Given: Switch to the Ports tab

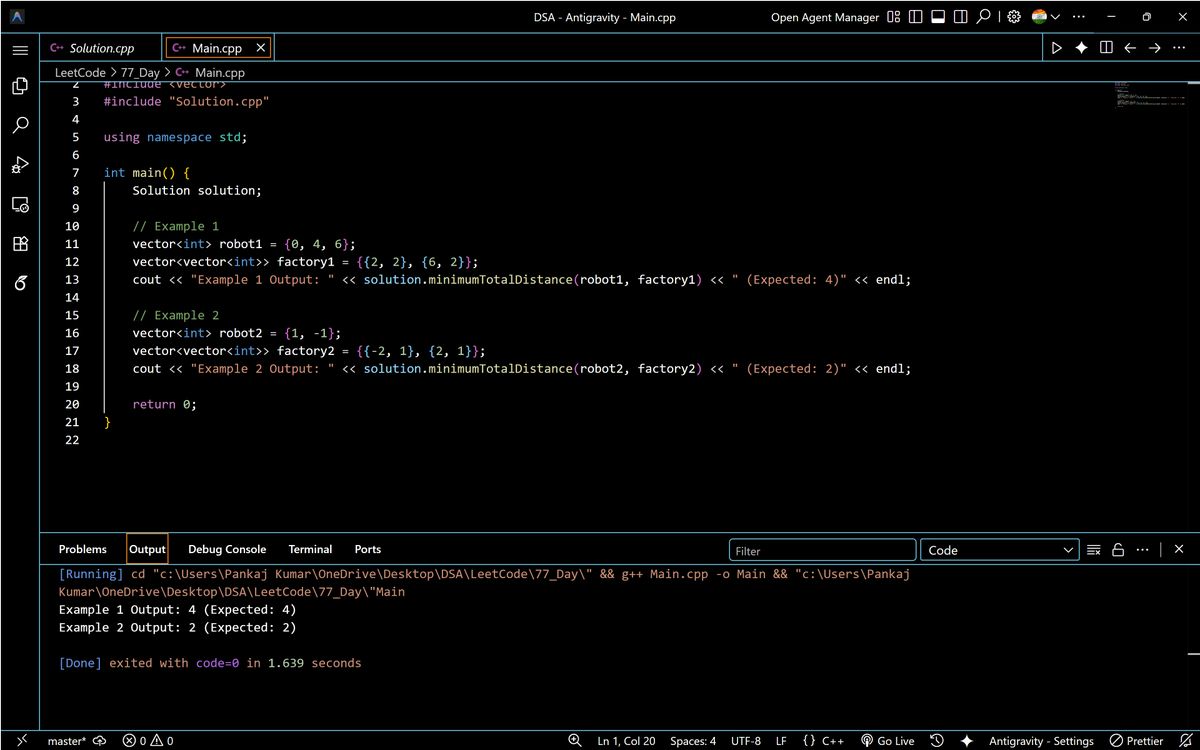Looking at the screenshot, I should click(x=368, y=550).
